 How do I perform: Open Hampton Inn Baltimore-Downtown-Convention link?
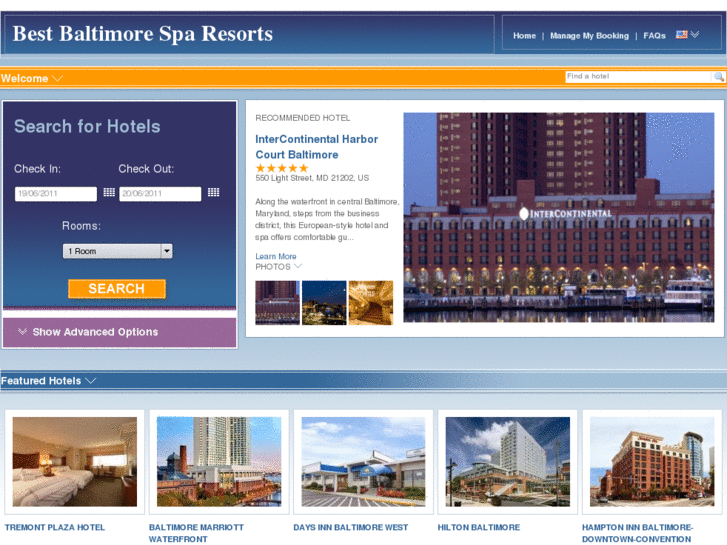tap(638, 533)
